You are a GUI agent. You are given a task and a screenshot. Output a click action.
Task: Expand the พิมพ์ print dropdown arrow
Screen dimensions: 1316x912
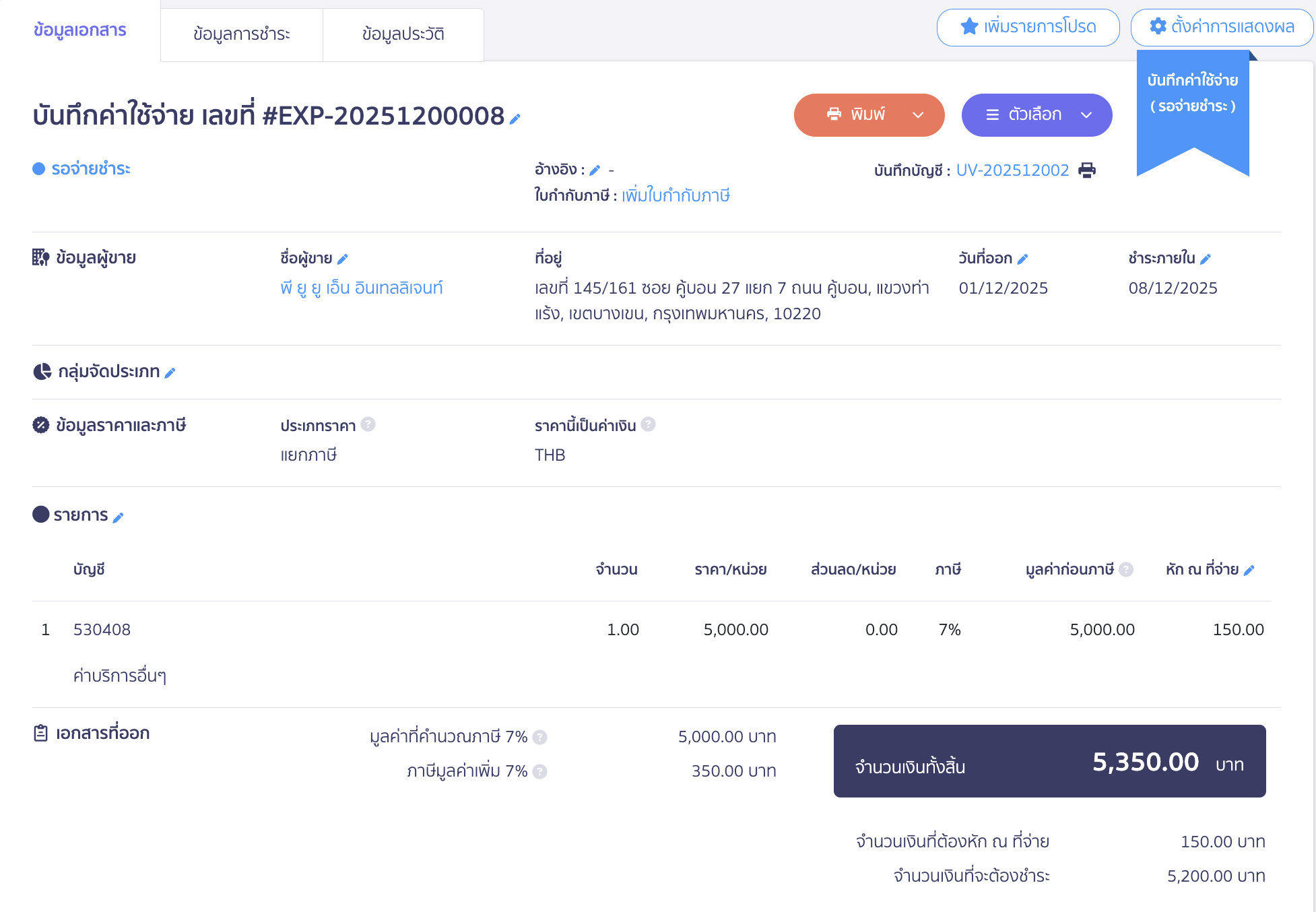[x=918, y=115]
